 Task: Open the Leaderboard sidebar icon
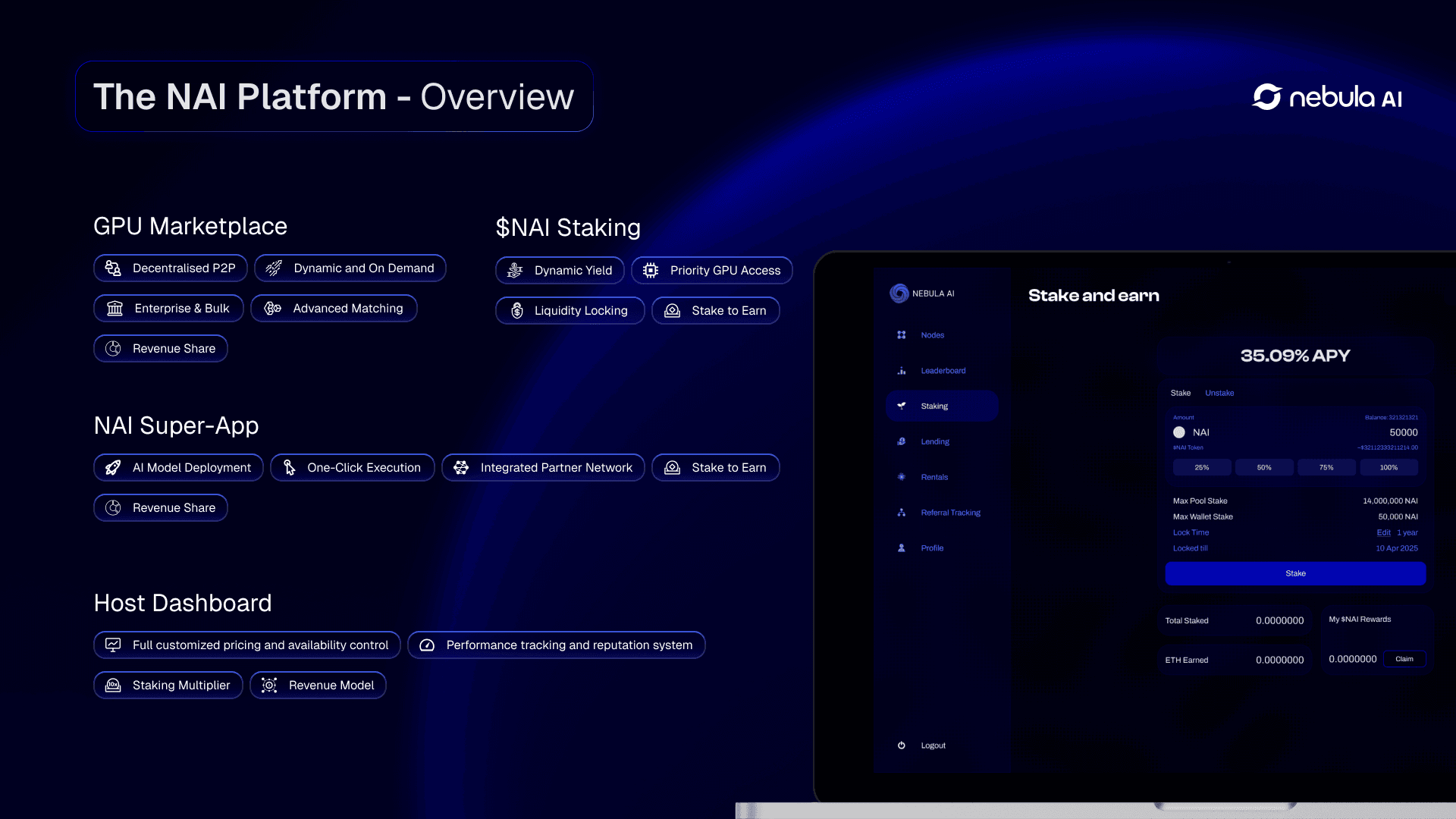pyautogui.click(x=902, y=371)
